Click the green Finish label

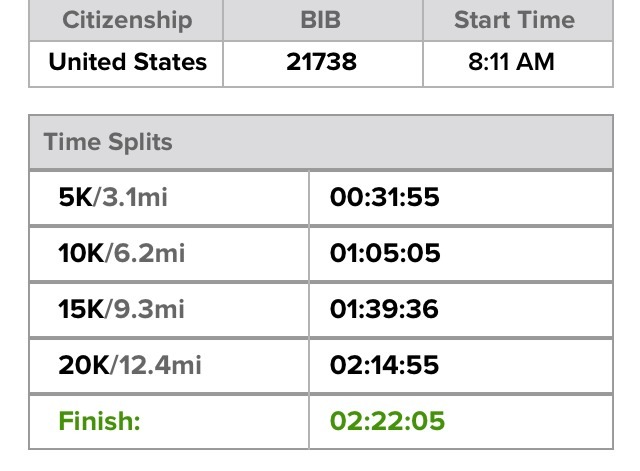[x=99, y=421]
